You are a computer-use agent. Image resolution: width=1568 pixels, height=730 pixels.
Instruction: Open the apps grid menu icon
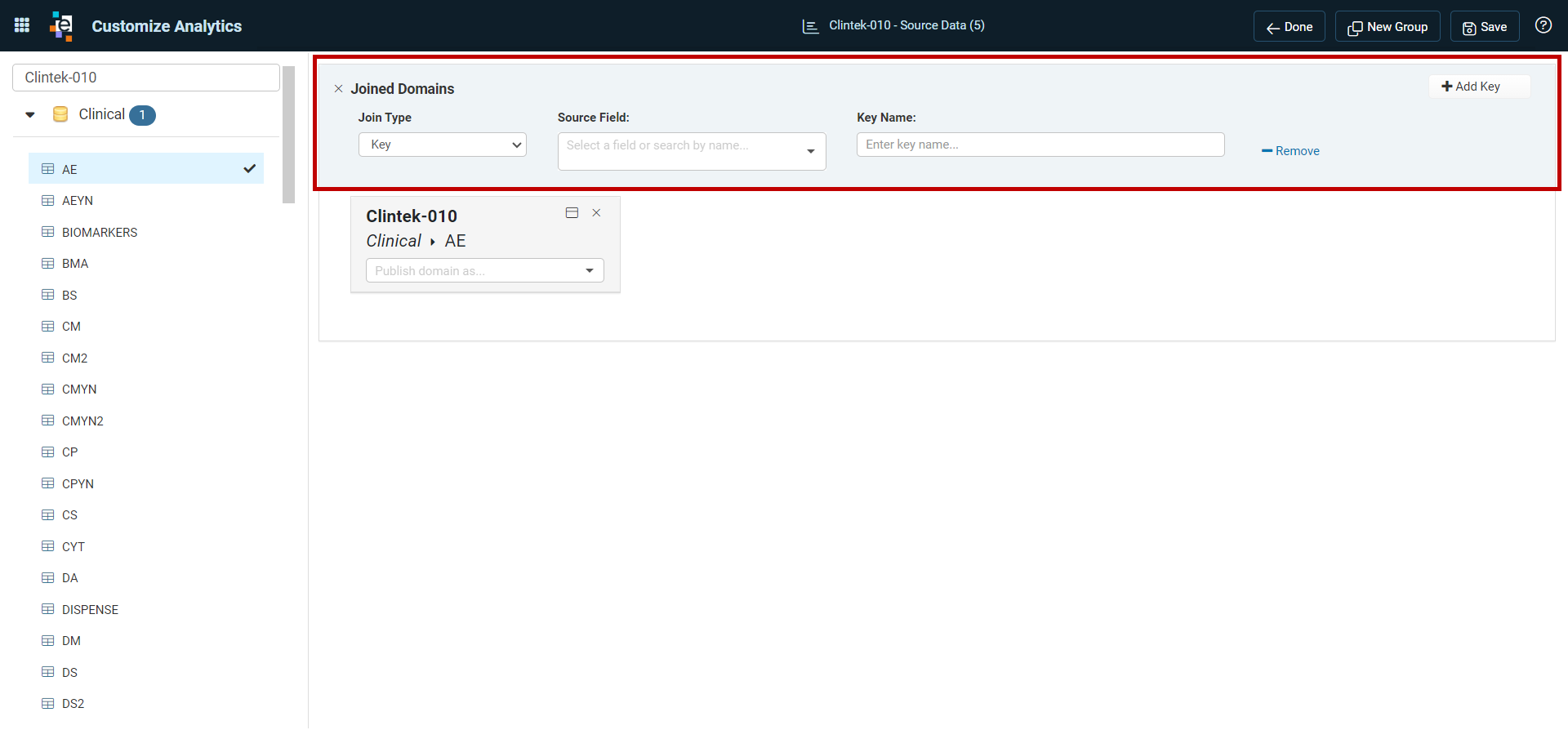click(22, 25)
